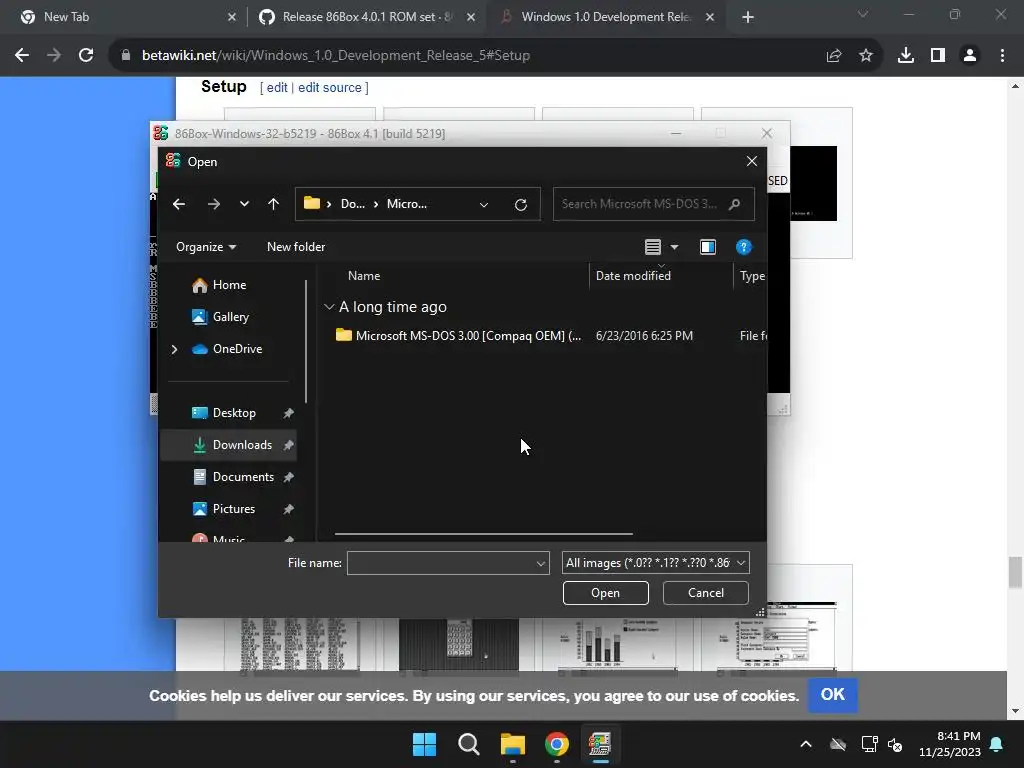Open Chrome three-dot menu
Screen dimensions: 1024x768
(1002, 56)
